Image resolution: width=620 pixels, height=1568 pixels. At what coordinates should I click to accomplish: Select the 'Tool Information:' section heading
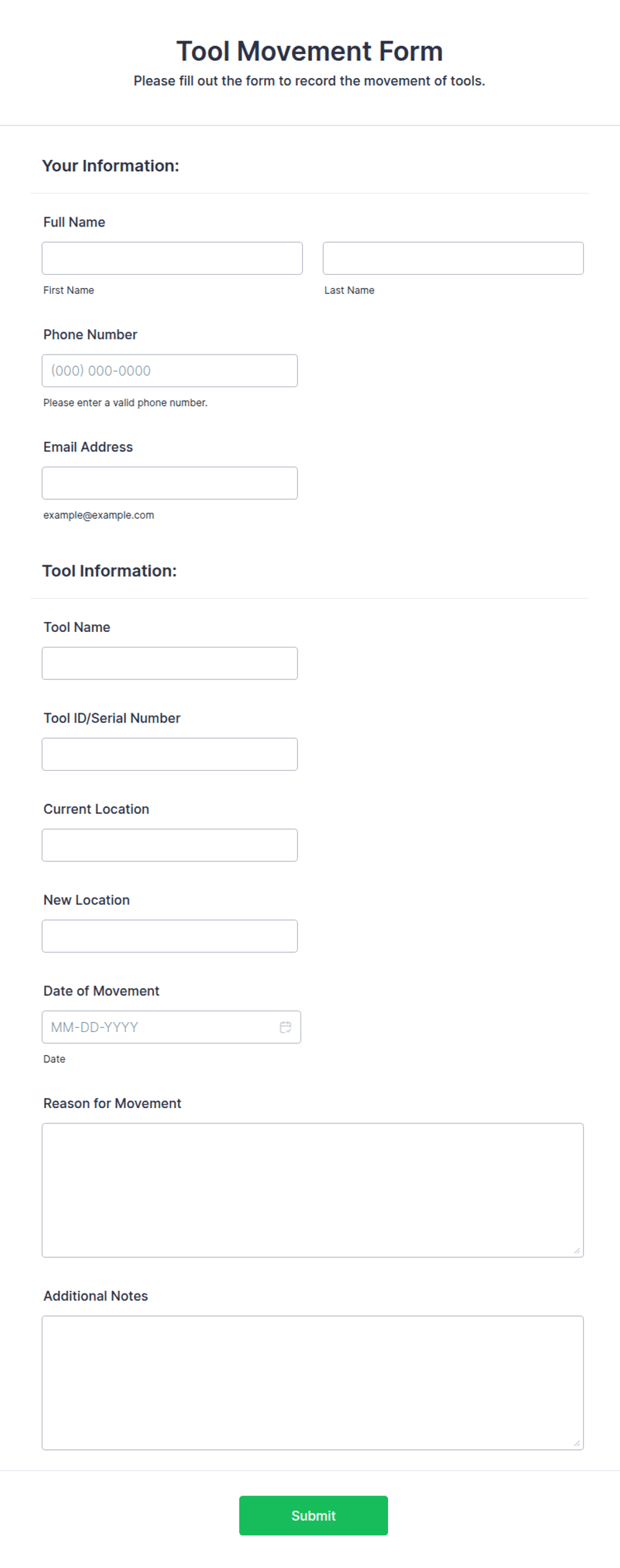[x=109, y=571]
